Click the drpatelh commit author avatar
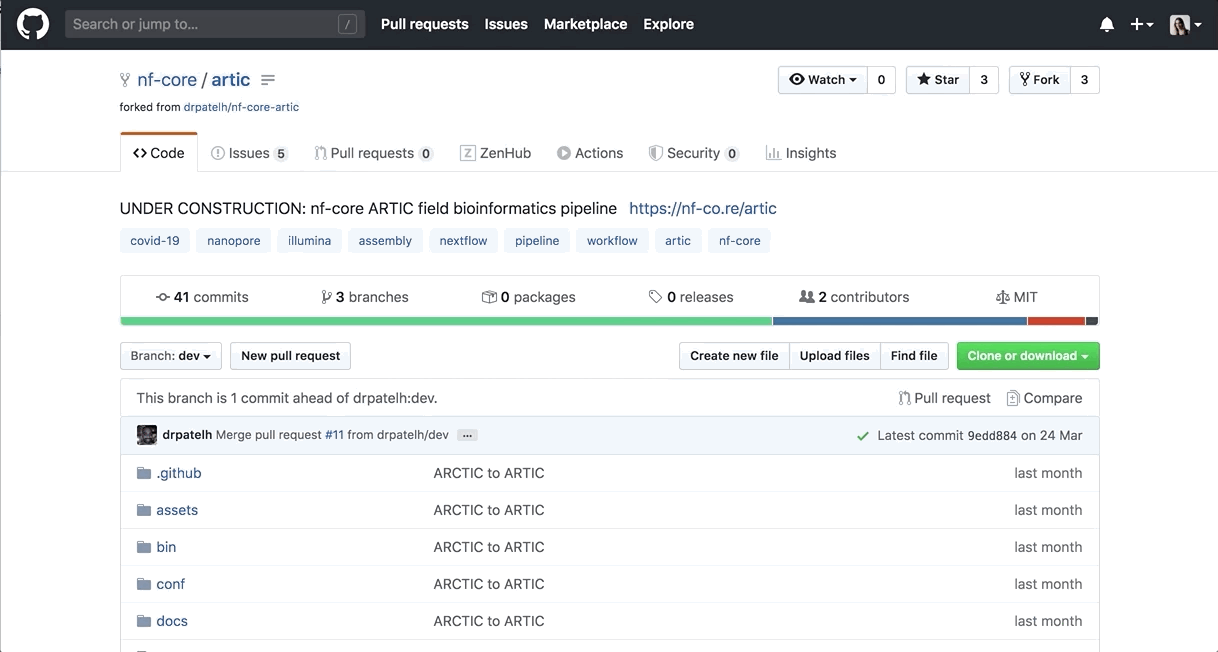The image size is (1218, 652). pos(147,435)
